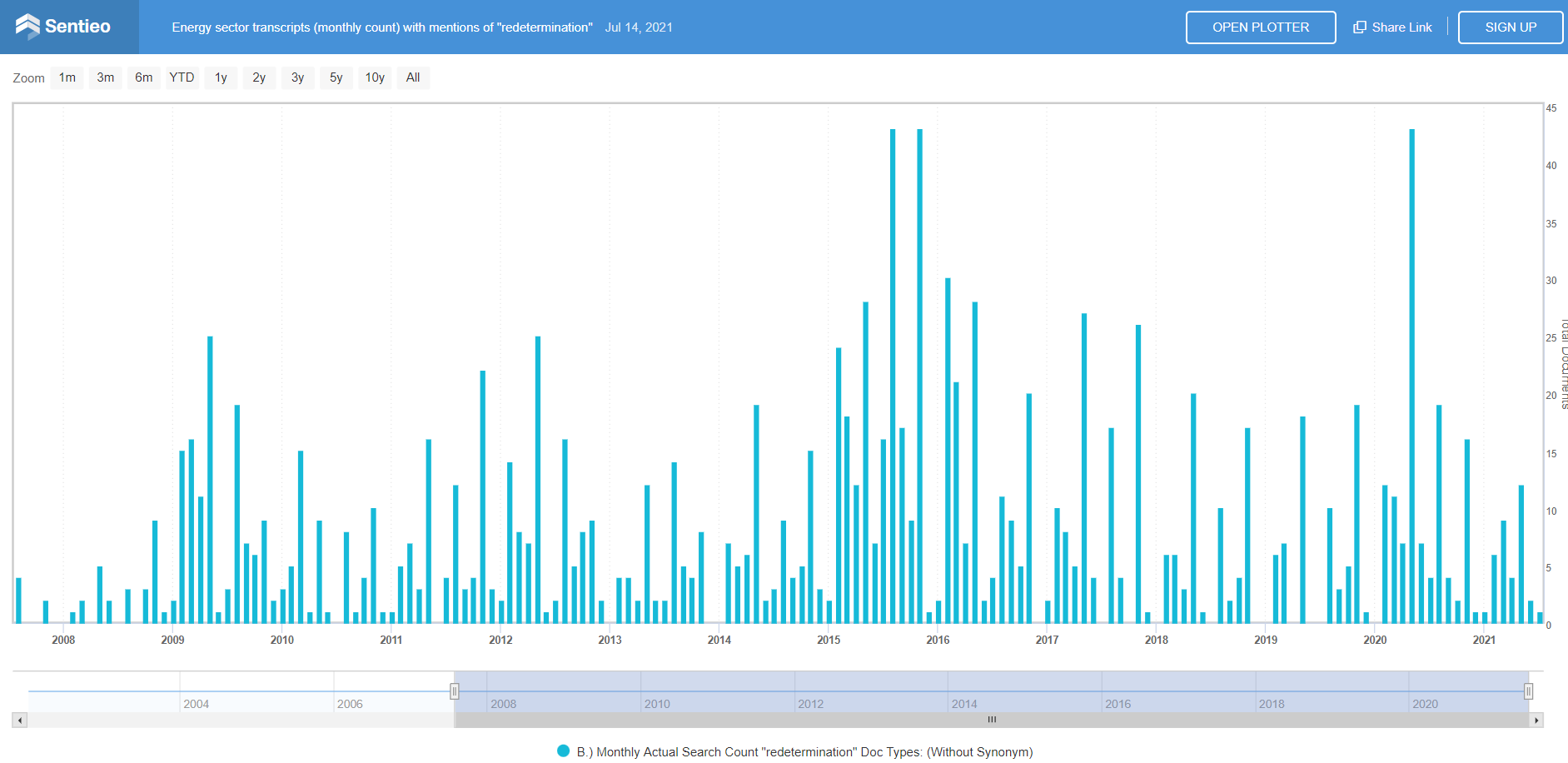Set zoom to 1m
This screenshot has height=763, width=1568.
pyautogui.click(x=67, y=77)
